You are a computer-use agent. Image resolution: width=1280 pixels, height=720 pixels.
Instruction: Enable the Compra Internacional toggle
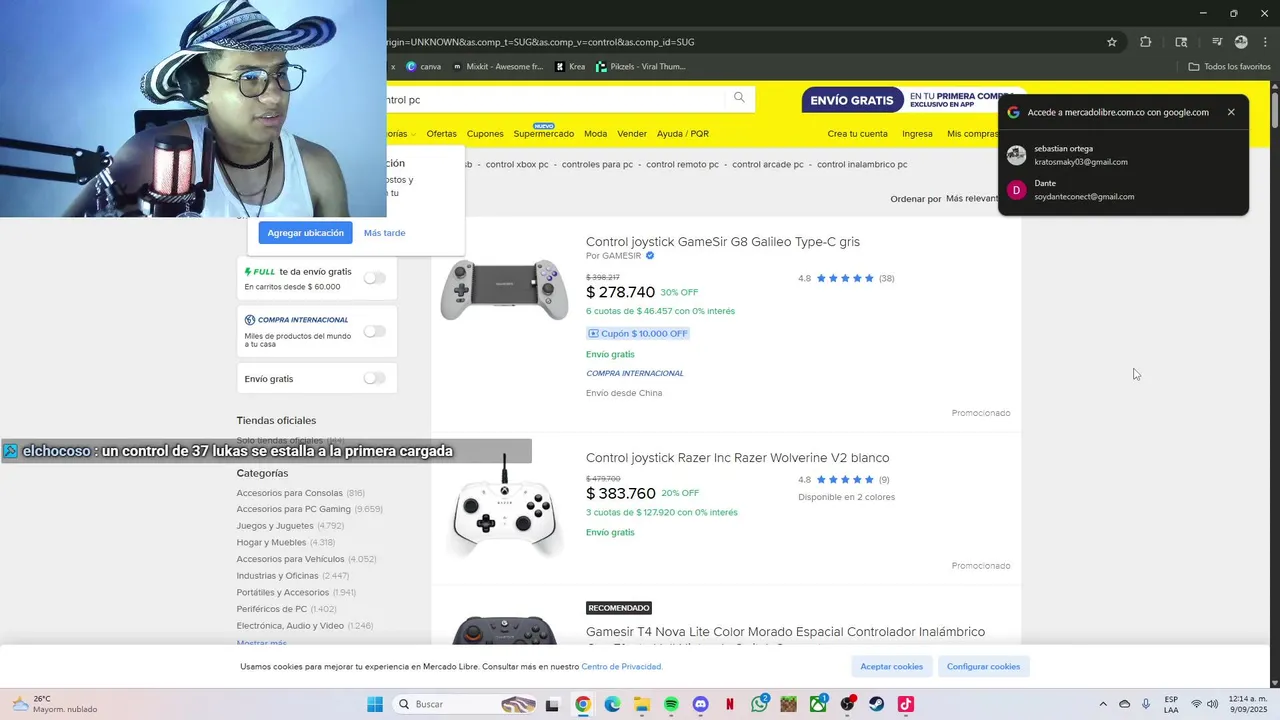pos(374,331)
